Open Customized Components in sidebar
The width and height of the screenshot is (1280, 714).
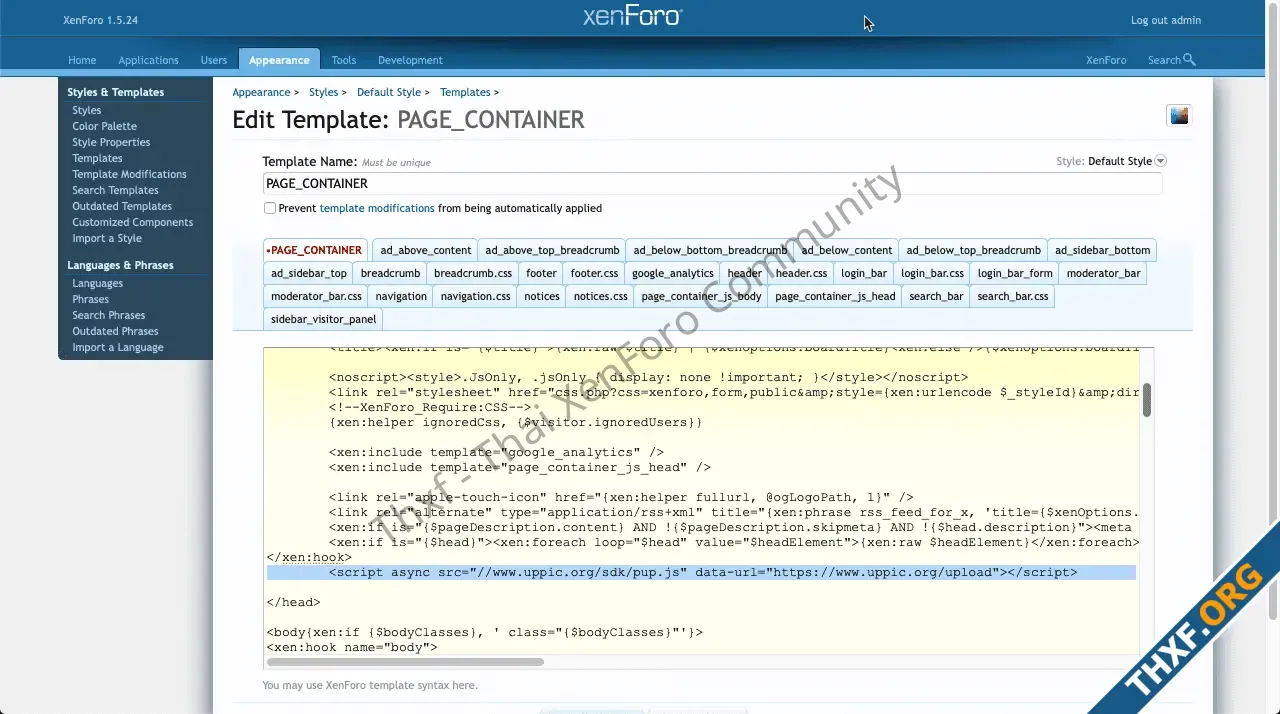132,222
